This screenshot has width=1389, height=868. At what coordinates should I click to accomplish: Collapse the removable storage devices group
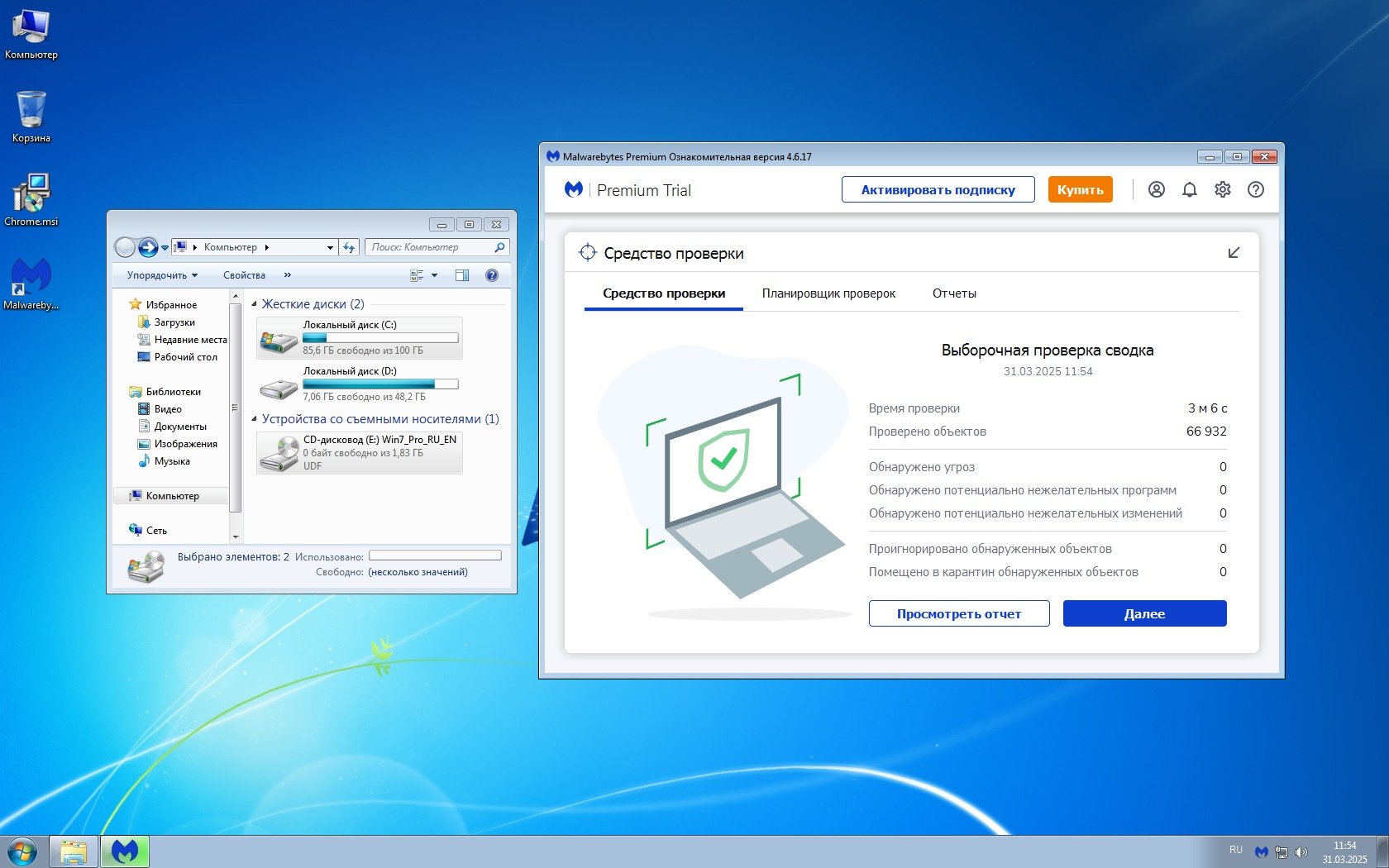click(x=255, y=419)
